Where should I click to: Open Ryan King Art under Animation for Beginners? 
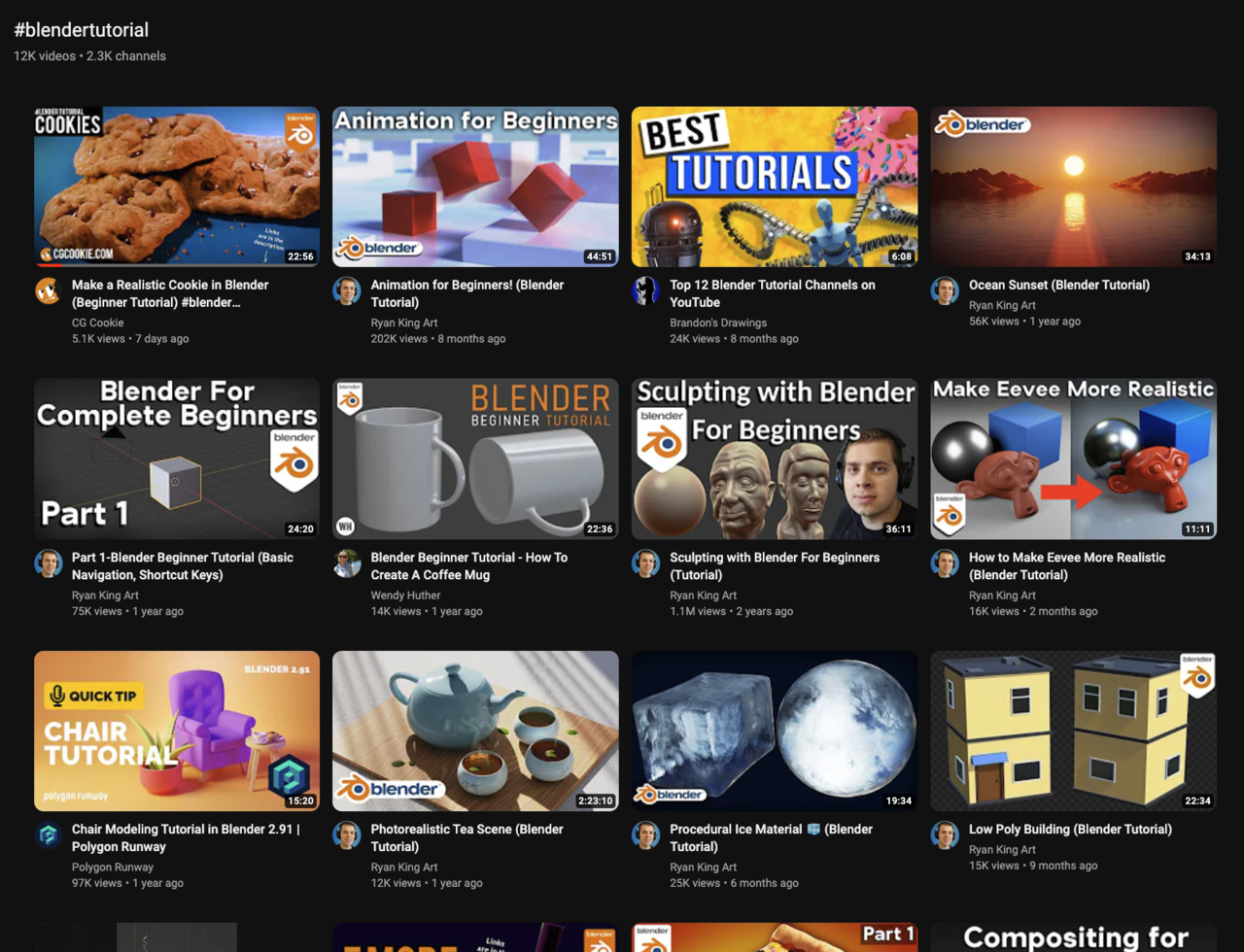[x=404, y=323]
